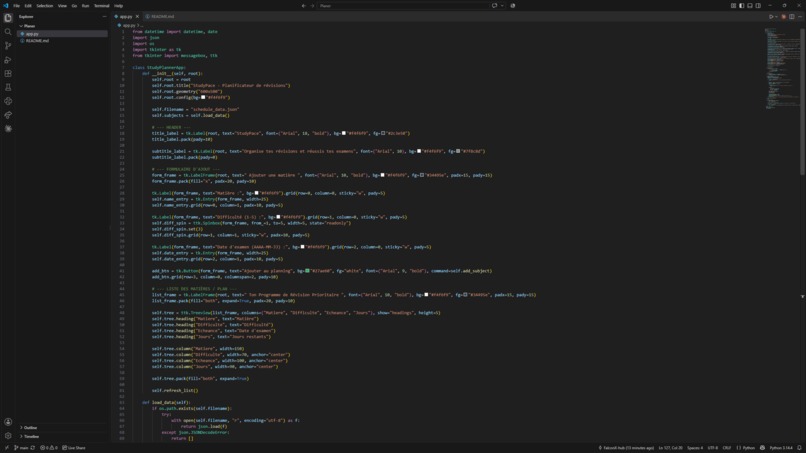
Task: Split the editor to the right
Action: [x=792, y=16]
